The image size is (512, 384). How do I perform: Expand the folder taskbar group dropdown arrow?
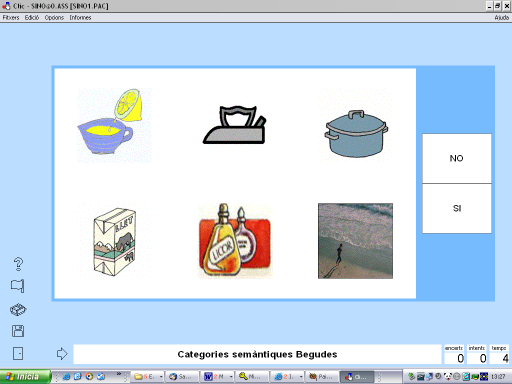161,377
